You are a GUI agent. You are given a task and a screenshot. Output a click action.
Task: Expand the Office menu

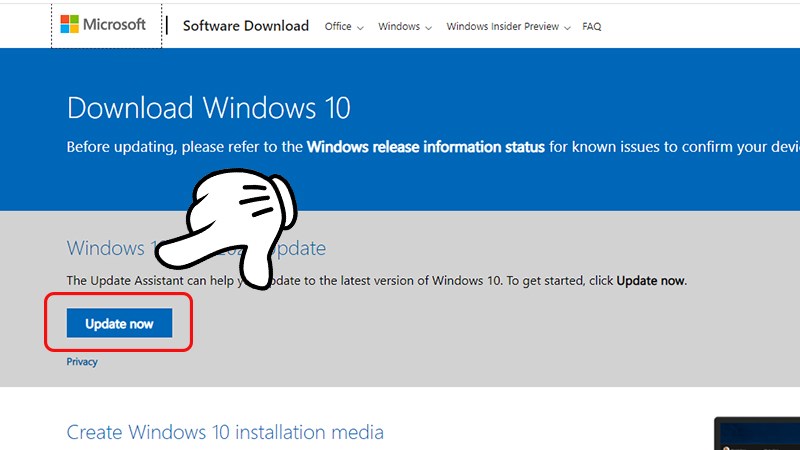tap(344, 27)
